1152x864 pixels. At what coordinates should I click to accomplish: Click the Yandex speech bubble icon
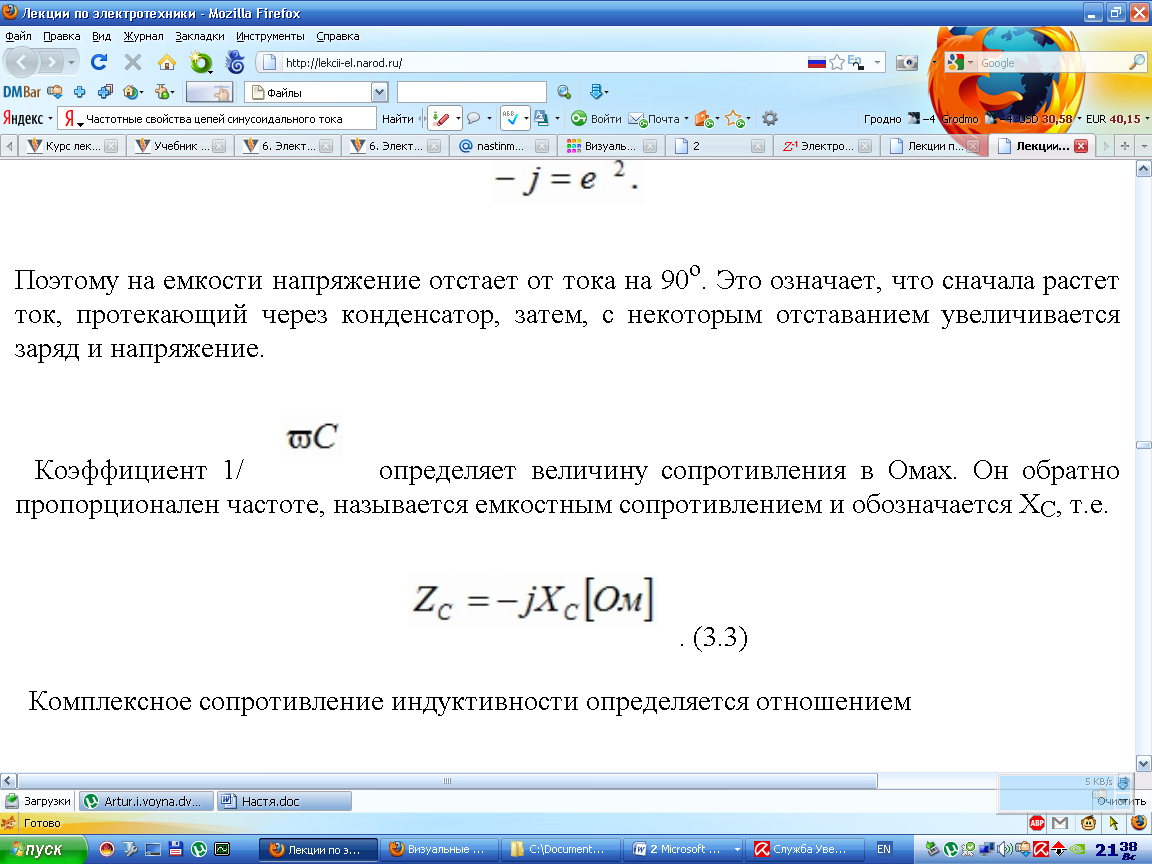[474, 118]
